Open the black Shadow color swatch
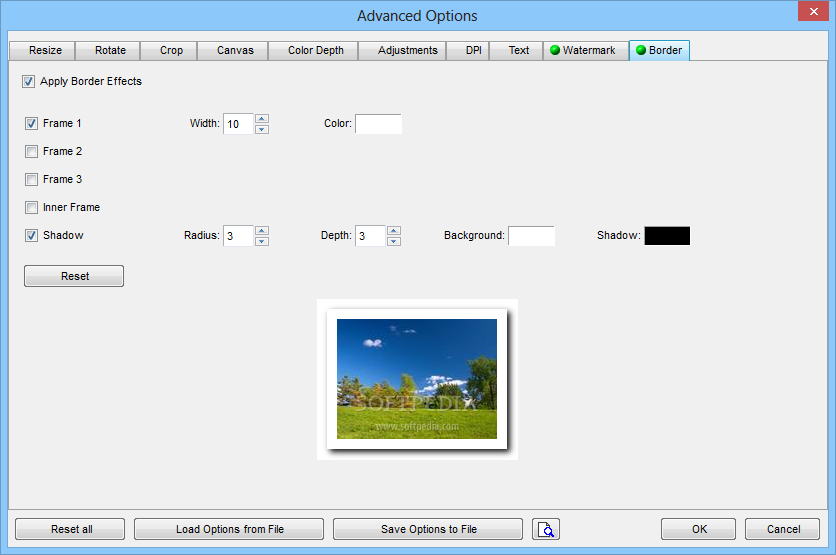836x555 pixels. point(668,236)
